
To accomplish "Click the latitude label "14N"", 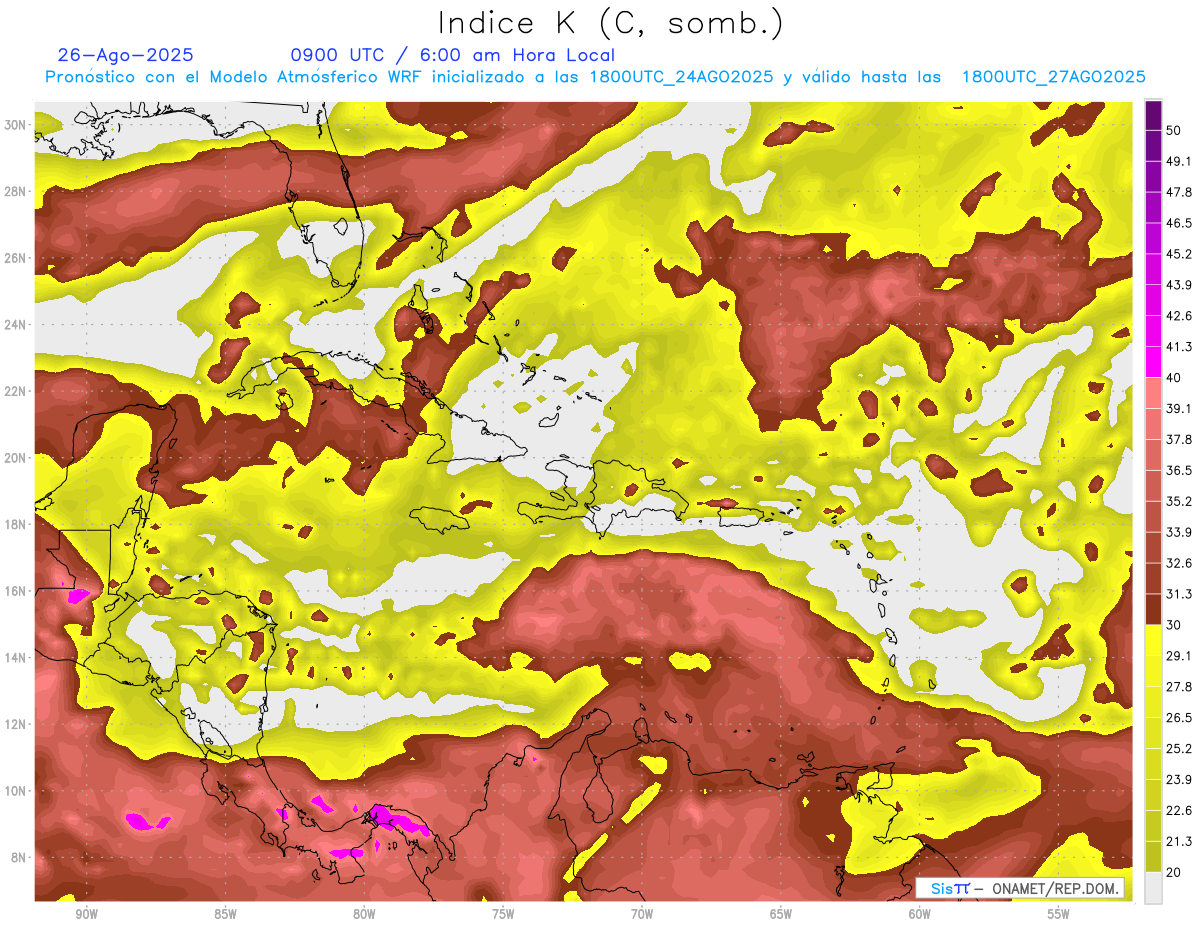I will (x=15, y=658).
